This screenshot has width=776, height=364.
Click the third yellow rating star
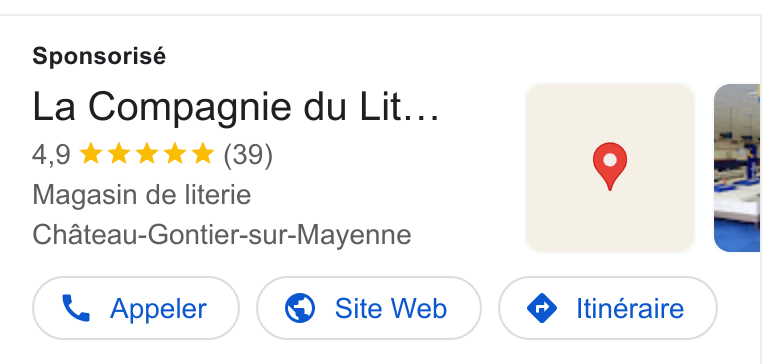click(146, 154)
